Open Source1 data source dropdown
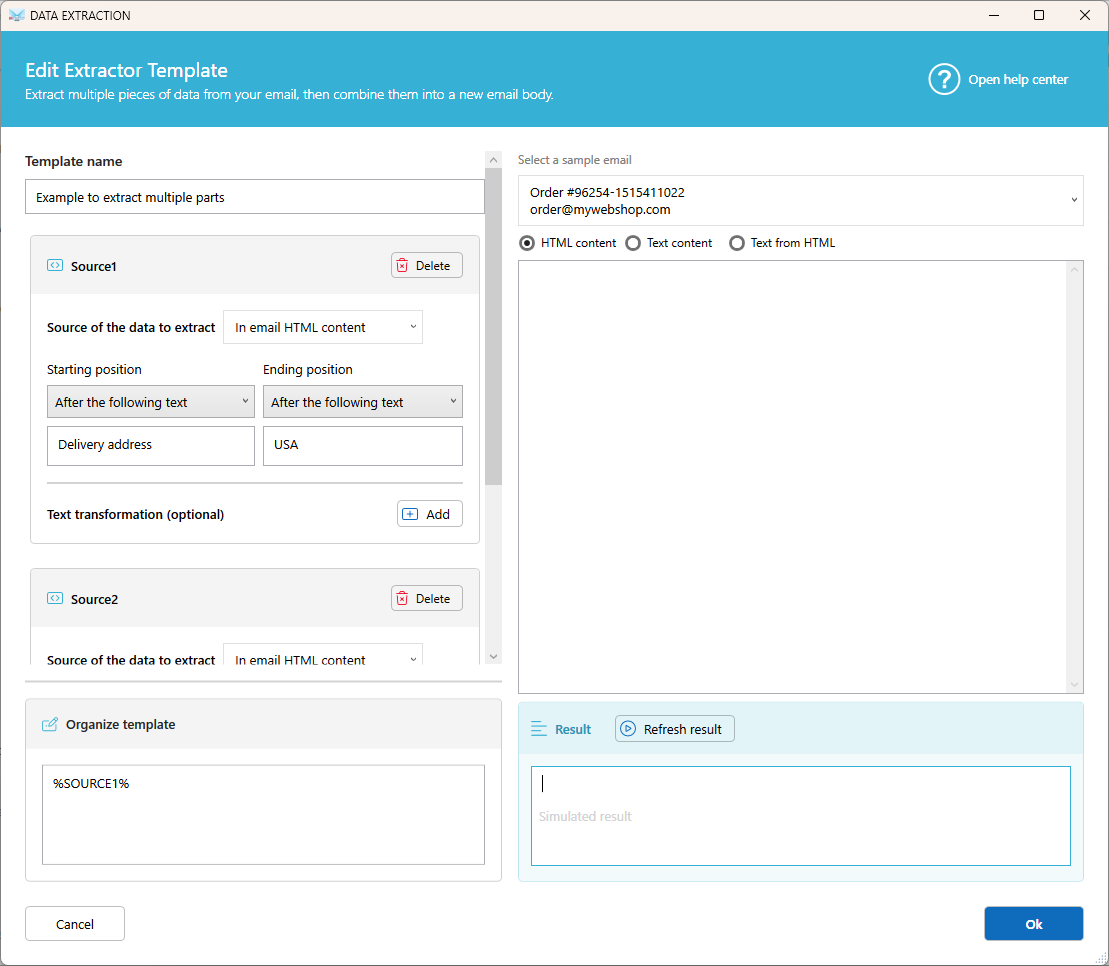 (323, 327)
